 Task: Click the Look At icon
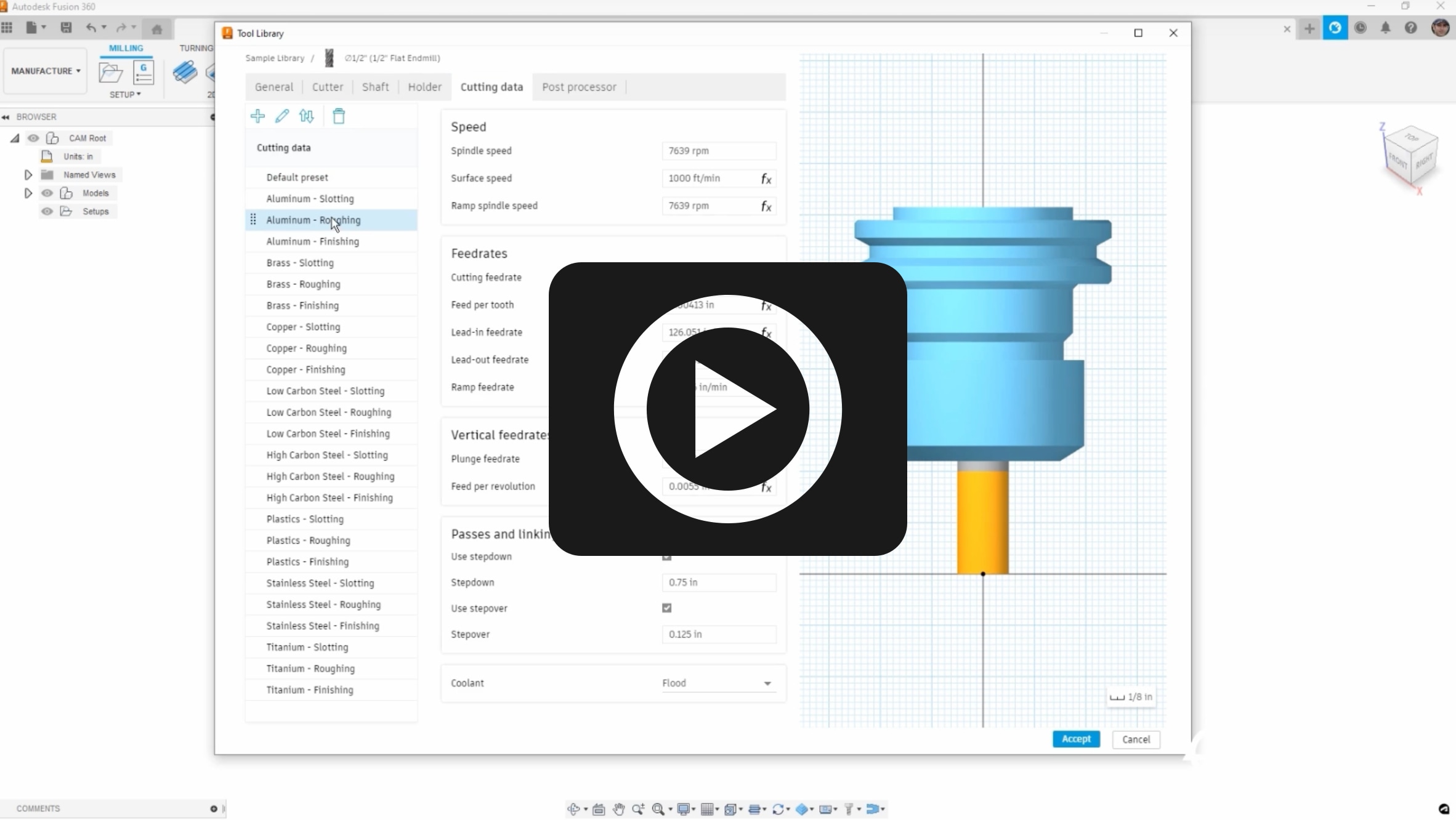coord(599,809)
